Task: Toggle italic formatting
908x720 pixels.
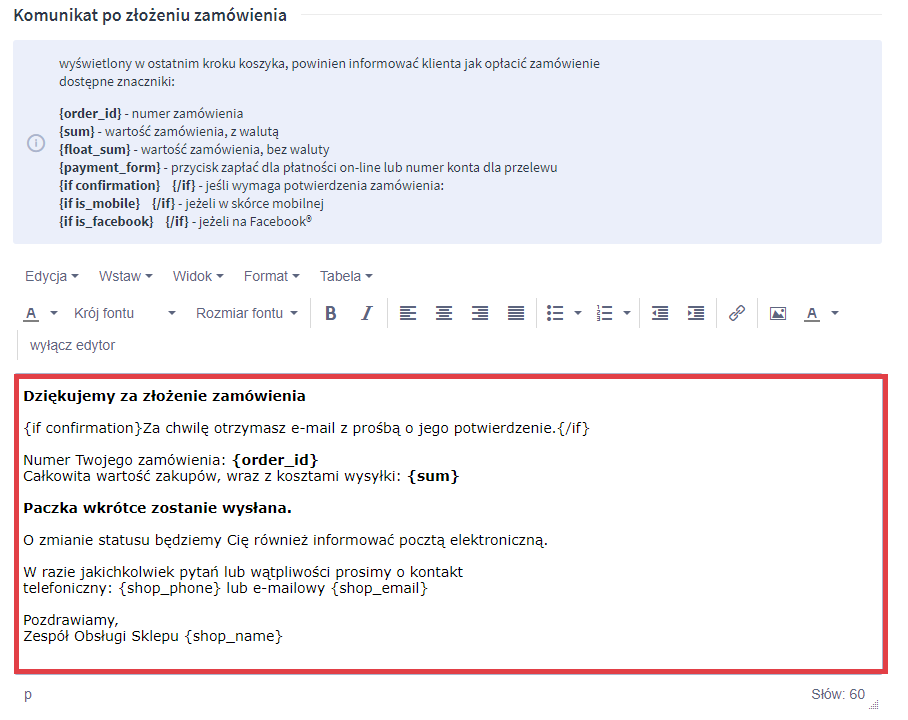Action: 366,313
